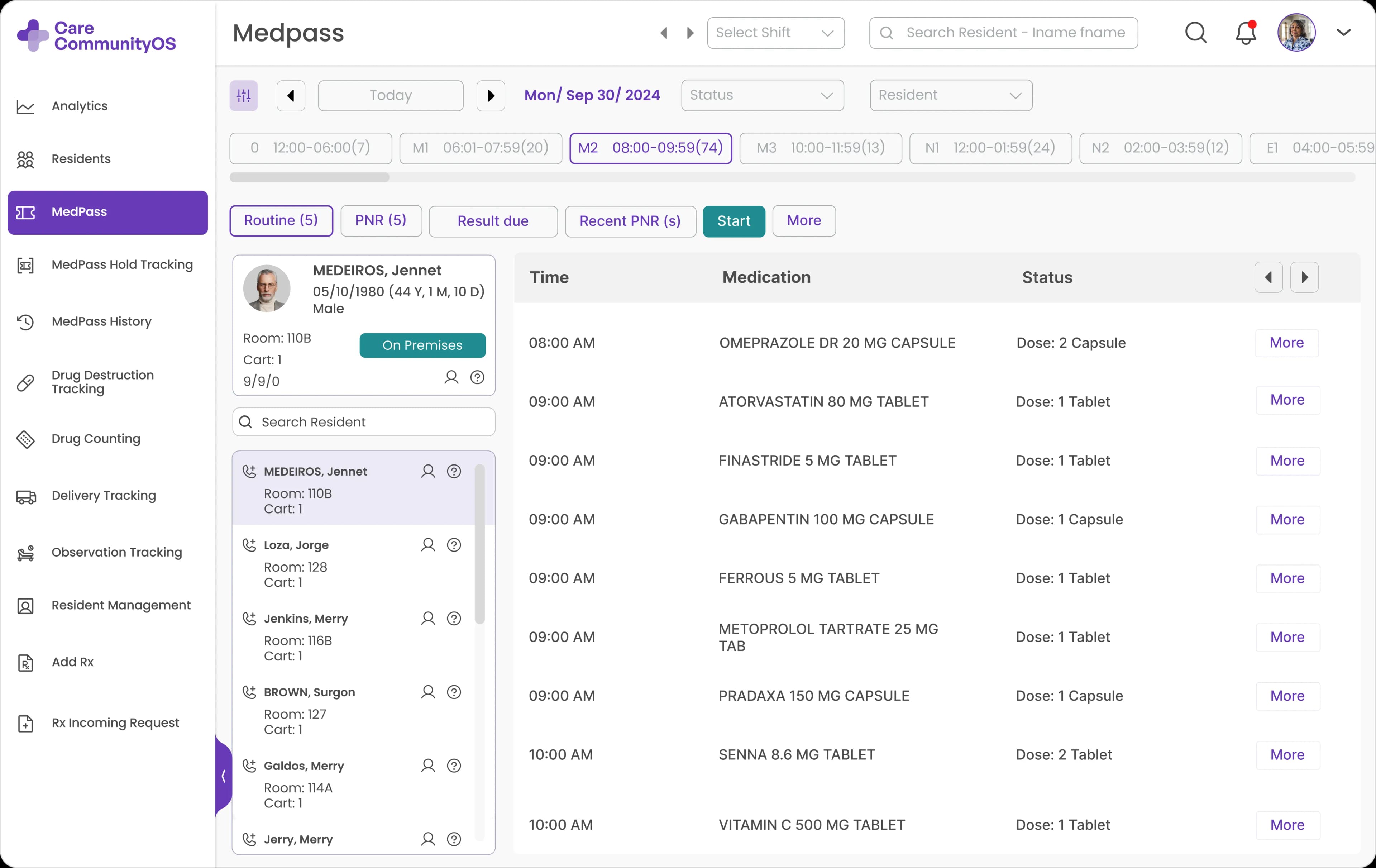Click the Search Resident lname fname field
Image resolution: width=1376 pixels, height=868 pixels.
pyautogui.click(x=1003, y=33)
